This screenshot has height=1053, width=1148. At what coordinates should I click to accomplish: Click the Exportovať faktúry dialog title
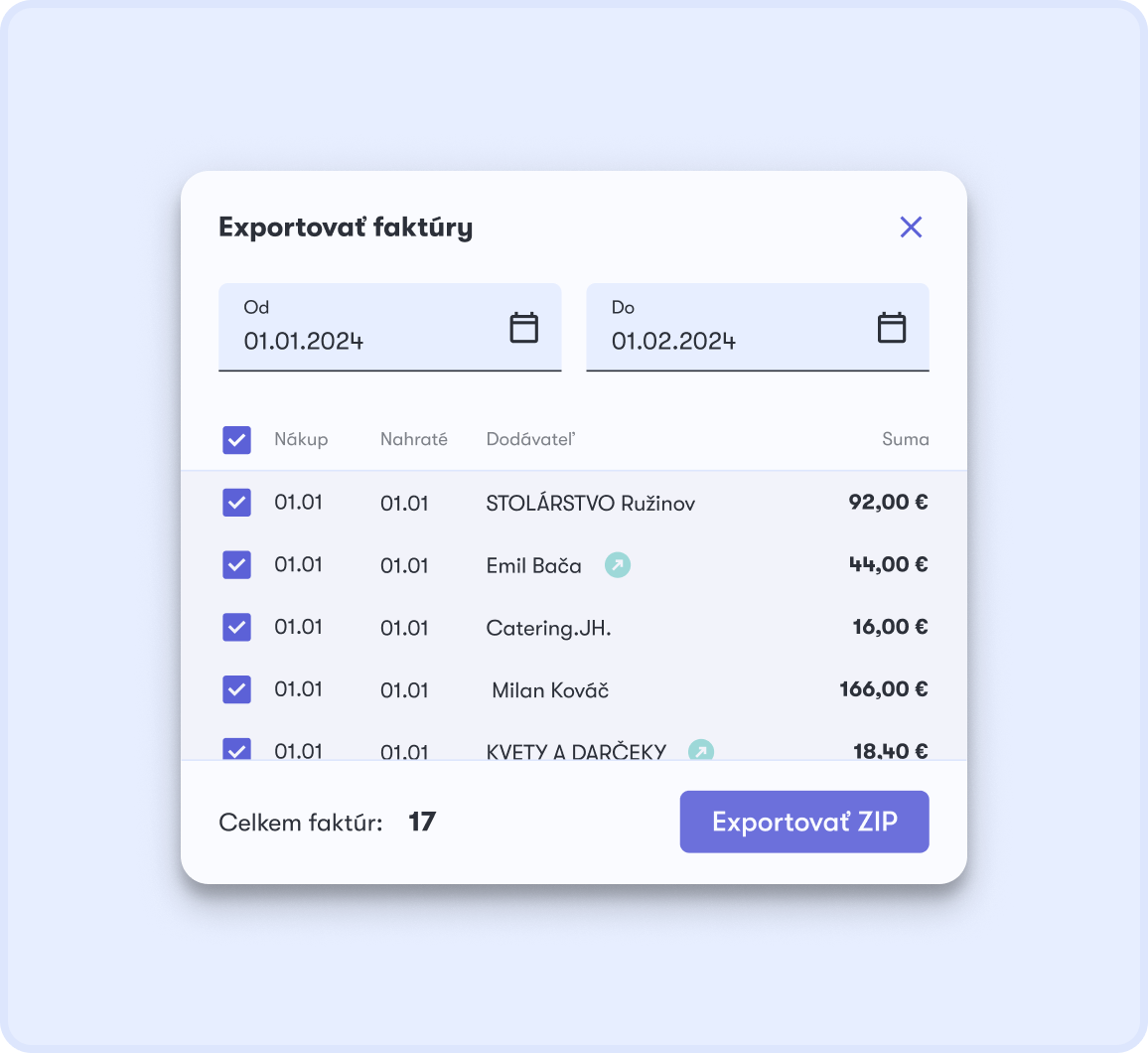(x=346, y=227)
